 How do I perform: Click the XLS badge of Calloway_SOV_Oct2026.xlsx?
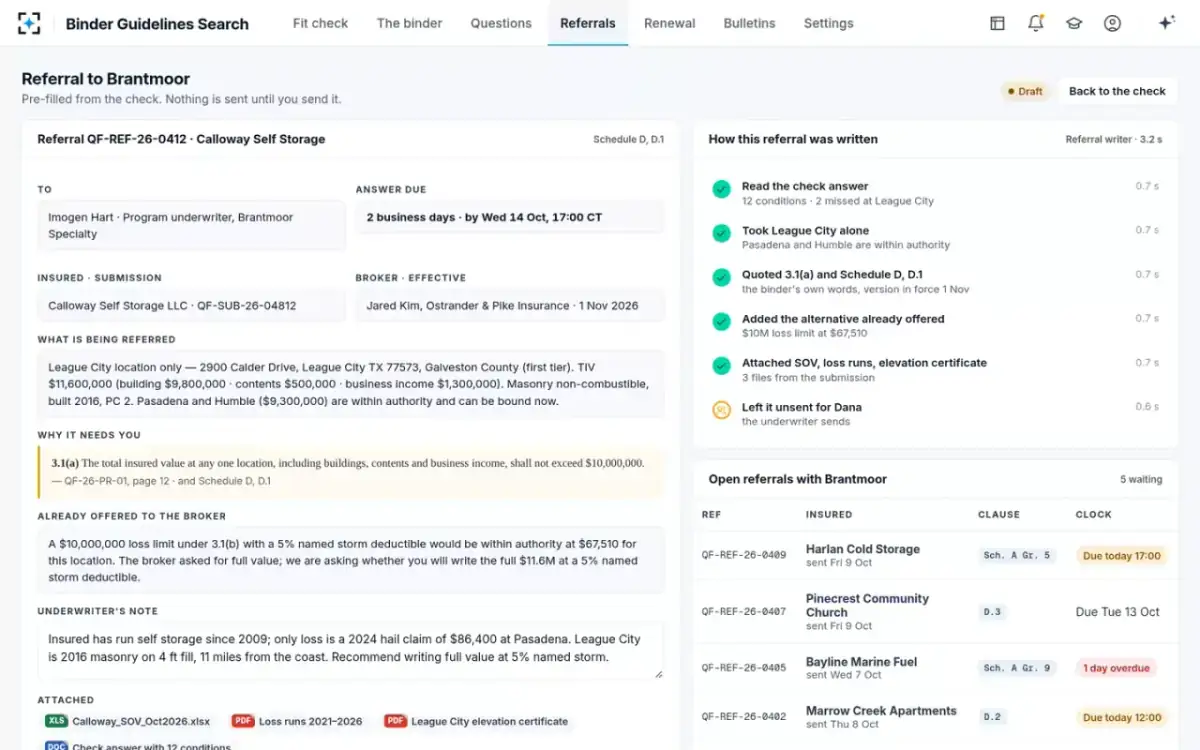(56, 721)
